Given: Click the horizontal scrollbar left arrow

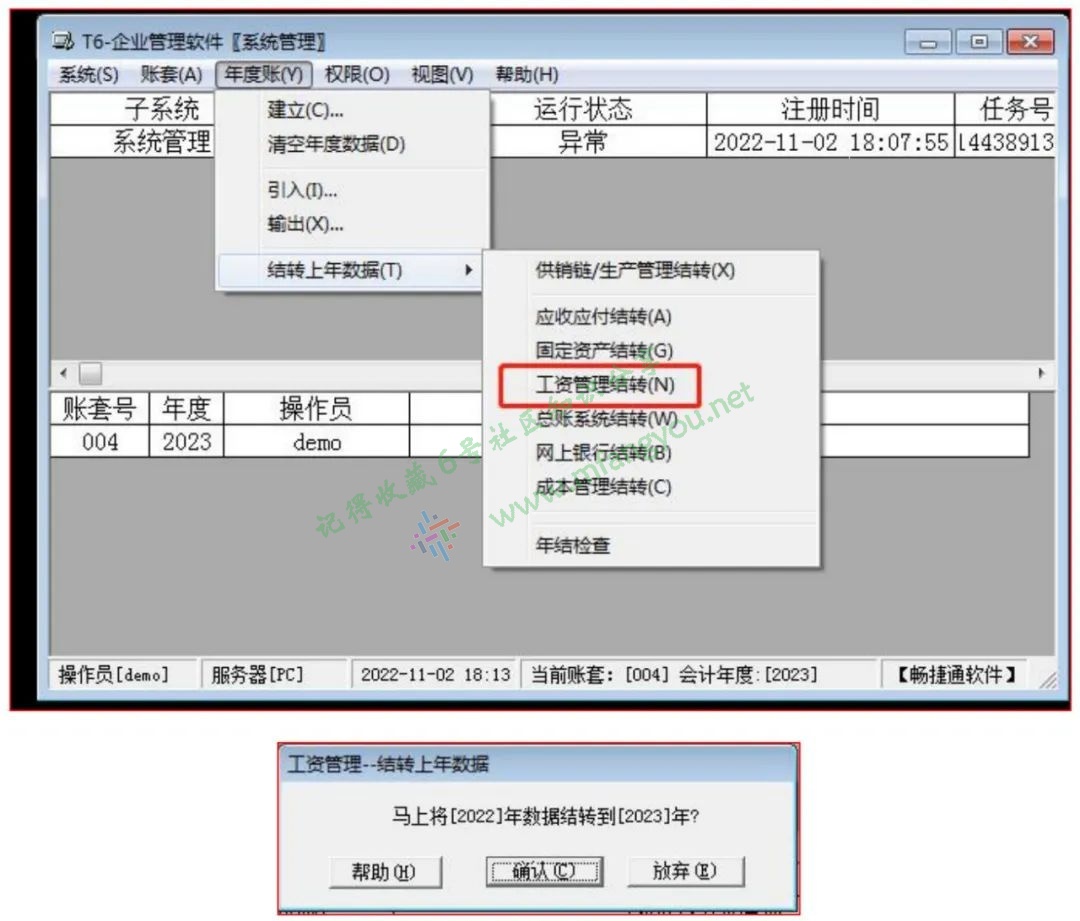Looking at the screenshot, I should pyautogui.click(x=64, y=374).
